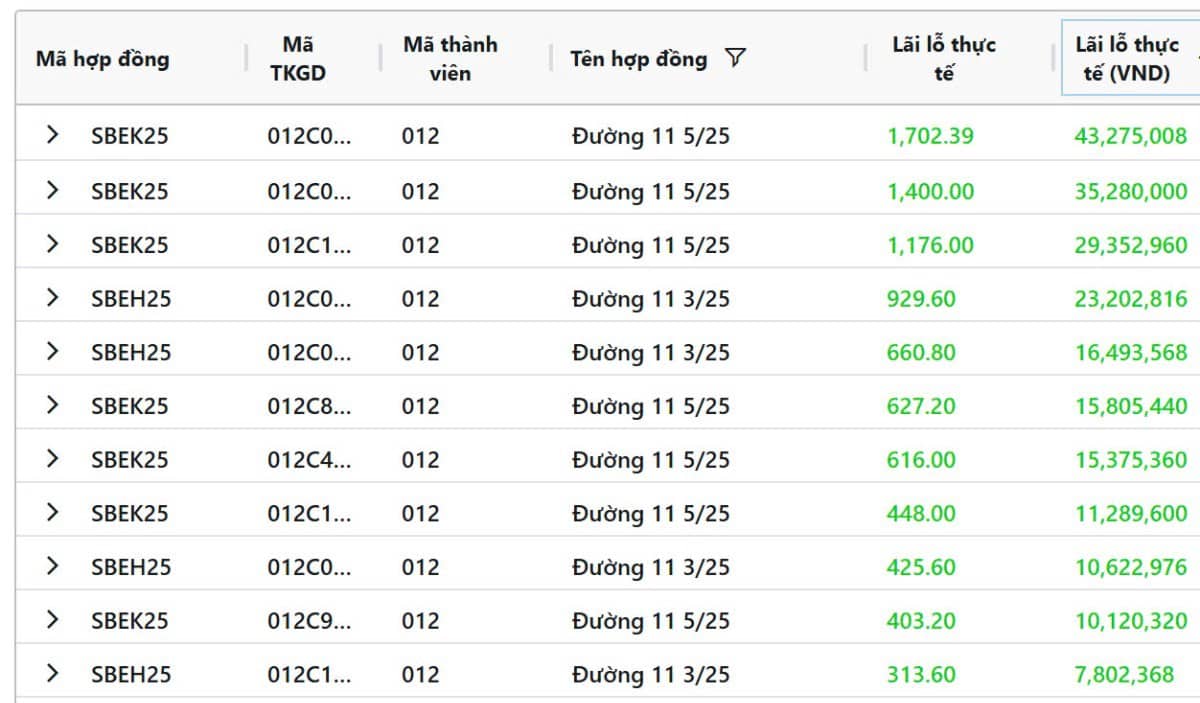Screen dimensions: 1200x703
Task: Select the value 616.00
Action: pyautogui.click(x=921, y=460)
